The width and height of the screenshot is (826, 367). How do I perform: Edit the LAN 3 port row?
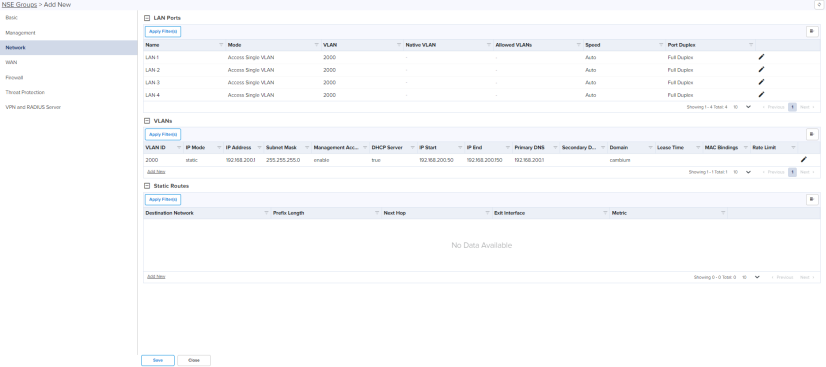[x=761, y=82]
